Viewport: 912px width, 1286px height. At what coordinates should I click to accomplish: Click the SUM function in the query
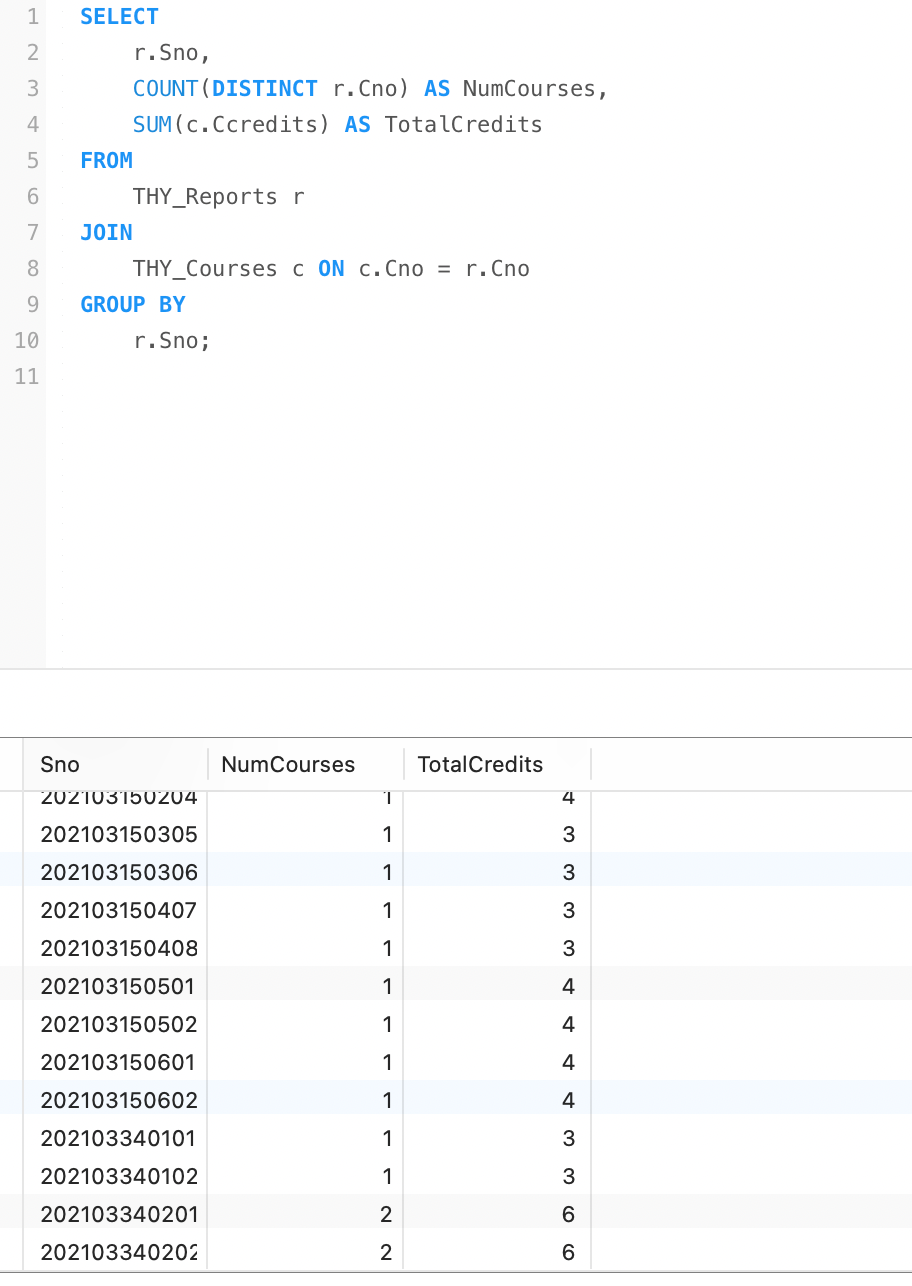click(x=152, y=125)
